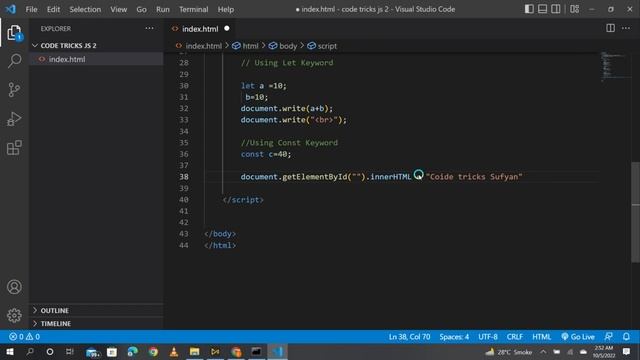The width and height of the screenshot is (640, 360).
Task: Click the VS Code logo icon
Action: point(10,9)
